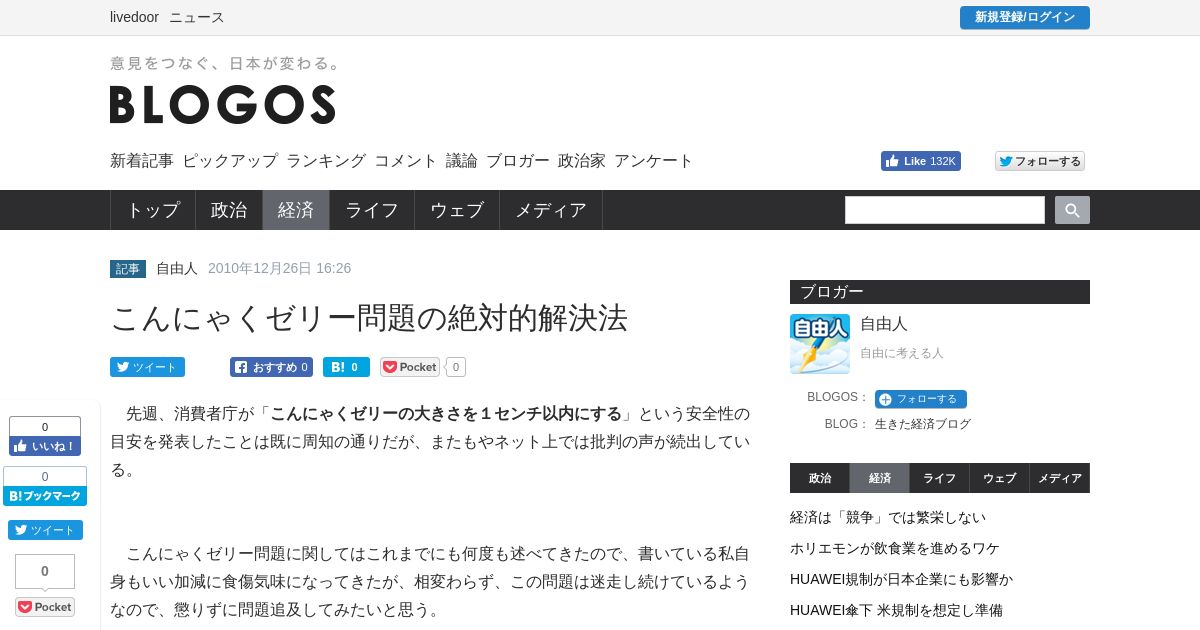Open the ランキング link in top menu
The width and height of the screenshot is (1200, 630).
pyautogui.click(x=326, y=160)
